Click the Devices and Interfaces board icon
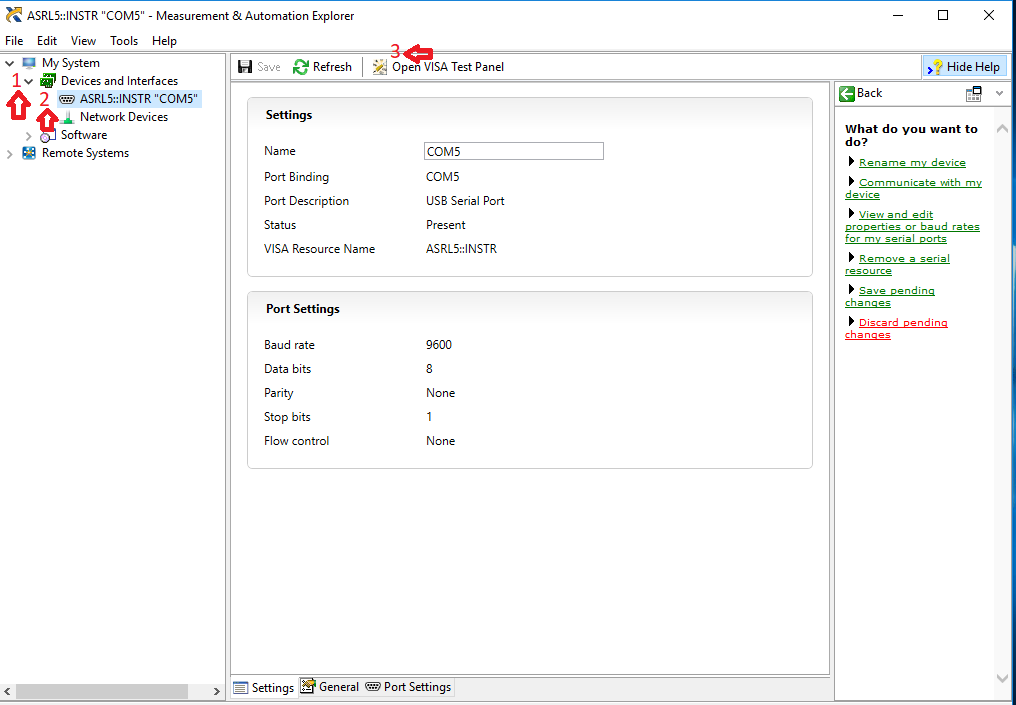This screenshot has height=705, width=1016. point(48,81)
